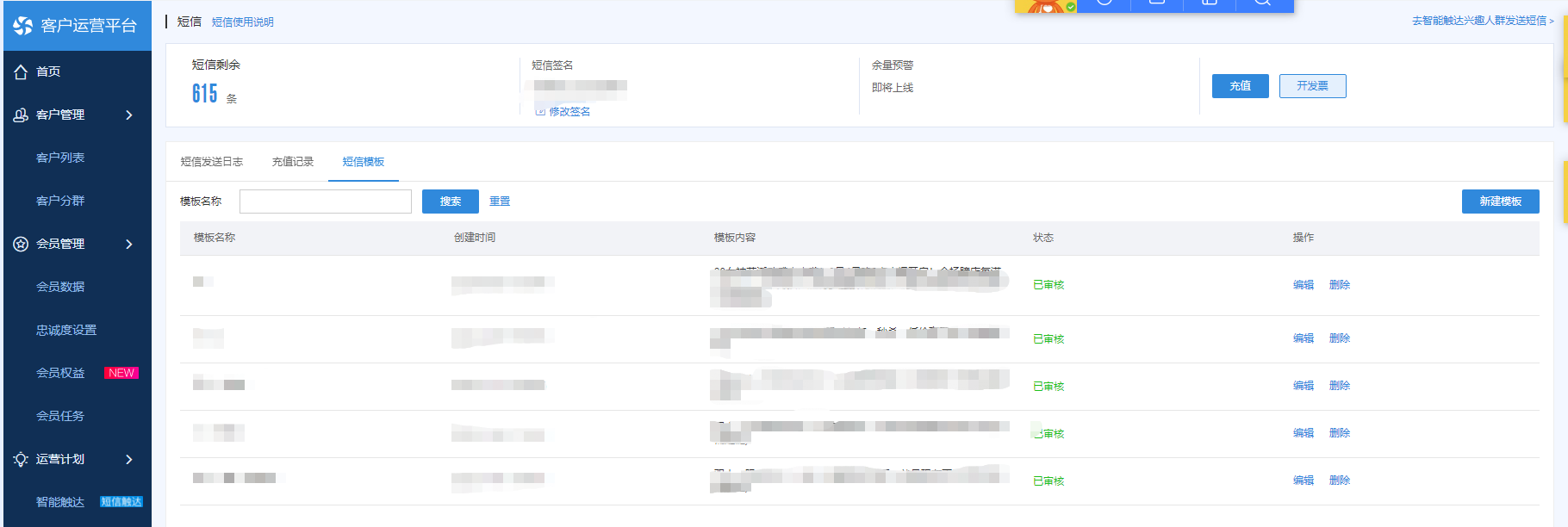The width and height of the screenshot is (1568, 527).
Task: Collapse the 运营计划 menu chevron
Action: [x=129, y=460]
